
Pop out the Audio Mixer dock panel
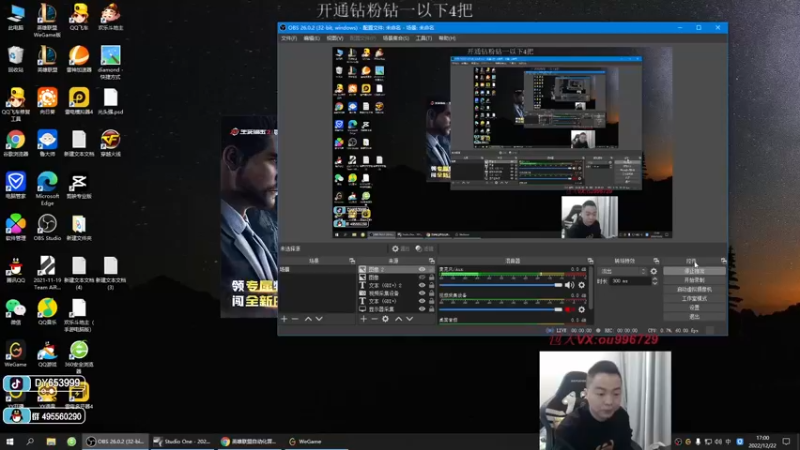pos(590,261)
